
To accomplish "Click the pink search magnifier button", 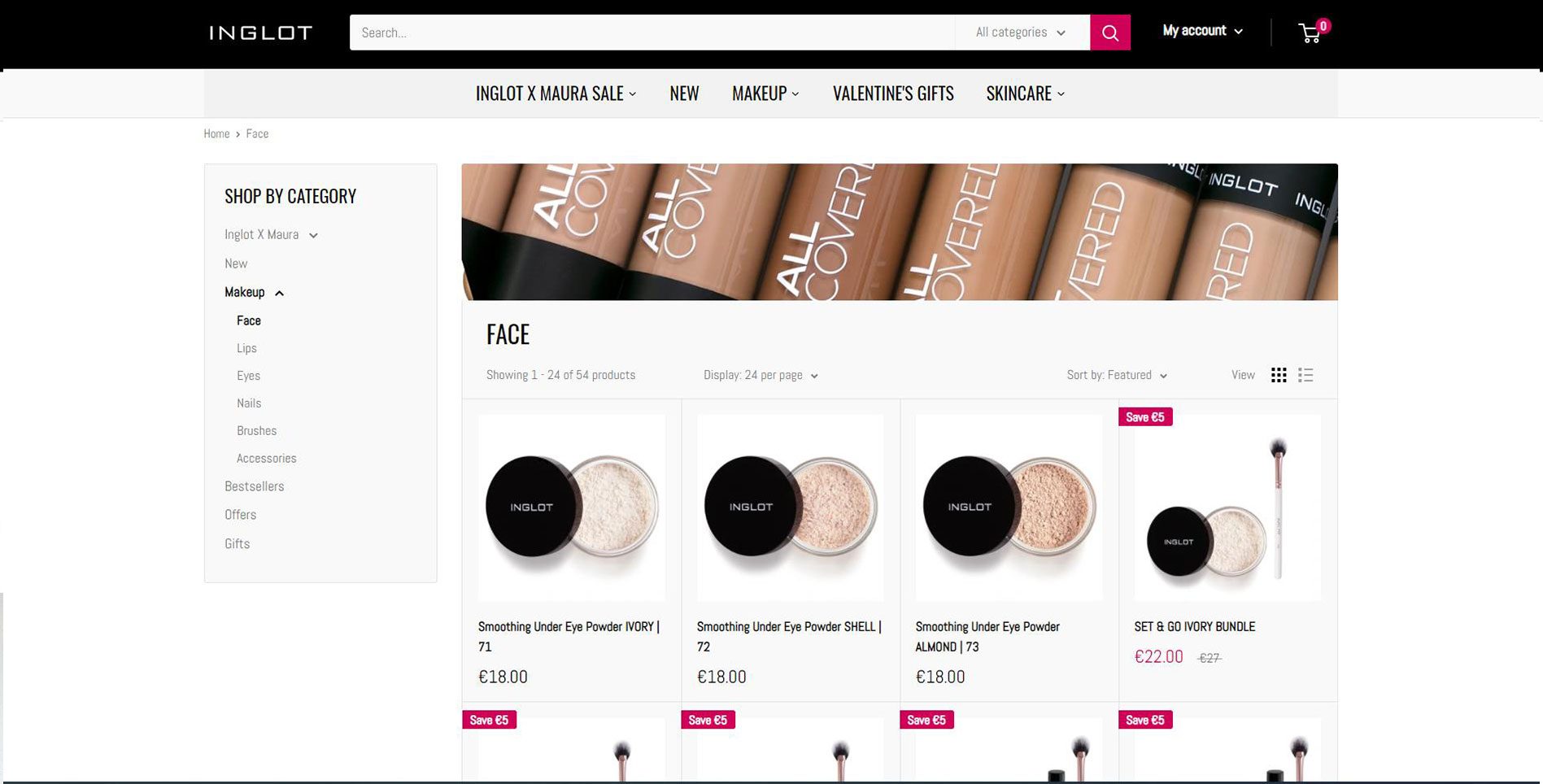I will 1110,33.
